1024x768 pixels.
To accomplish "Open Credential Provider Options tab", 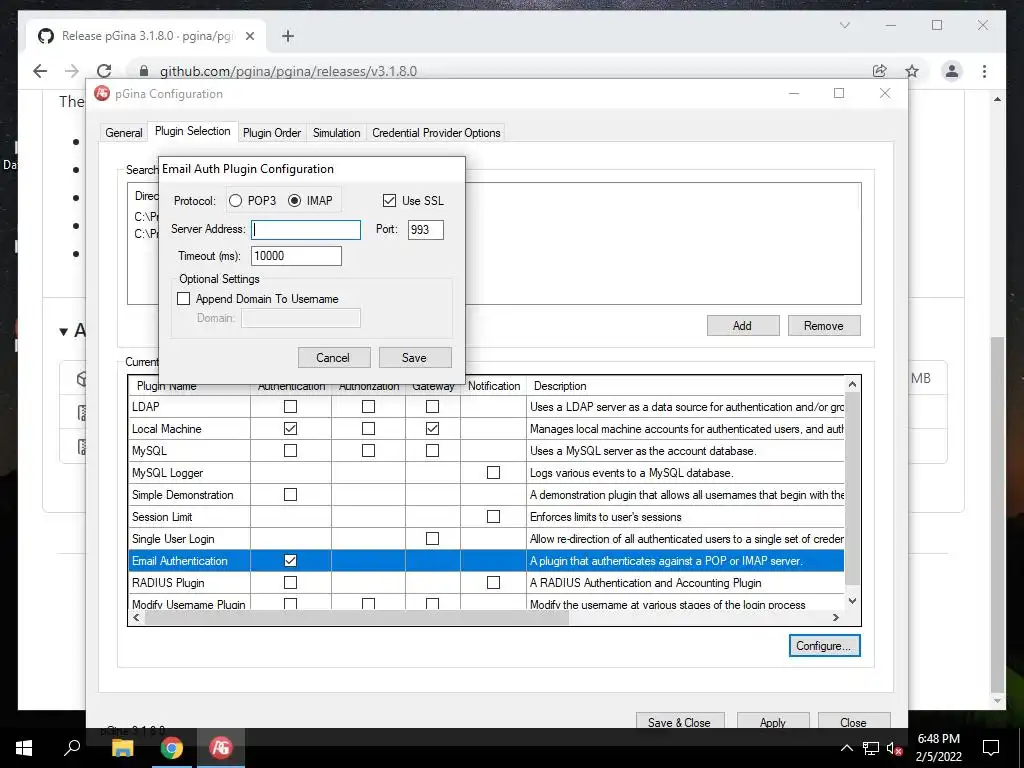I will pos(436,133).
